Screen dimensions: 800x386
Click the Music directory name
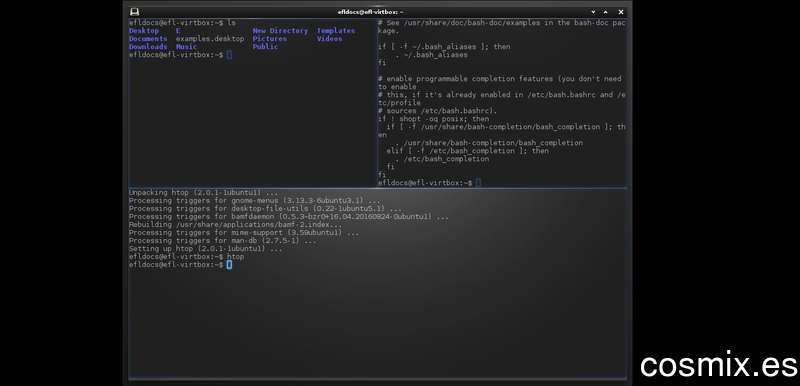[186, 46]
